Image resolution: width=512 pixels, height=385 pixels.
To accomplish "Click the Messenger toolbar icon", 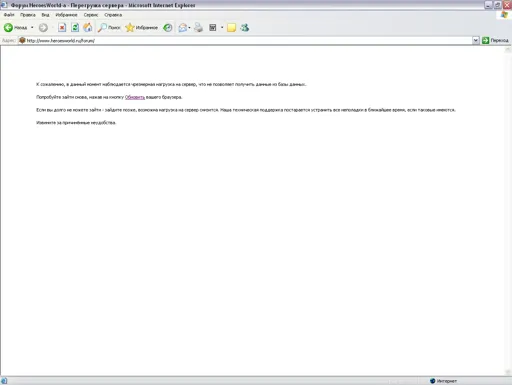I will tap(245, 28).
